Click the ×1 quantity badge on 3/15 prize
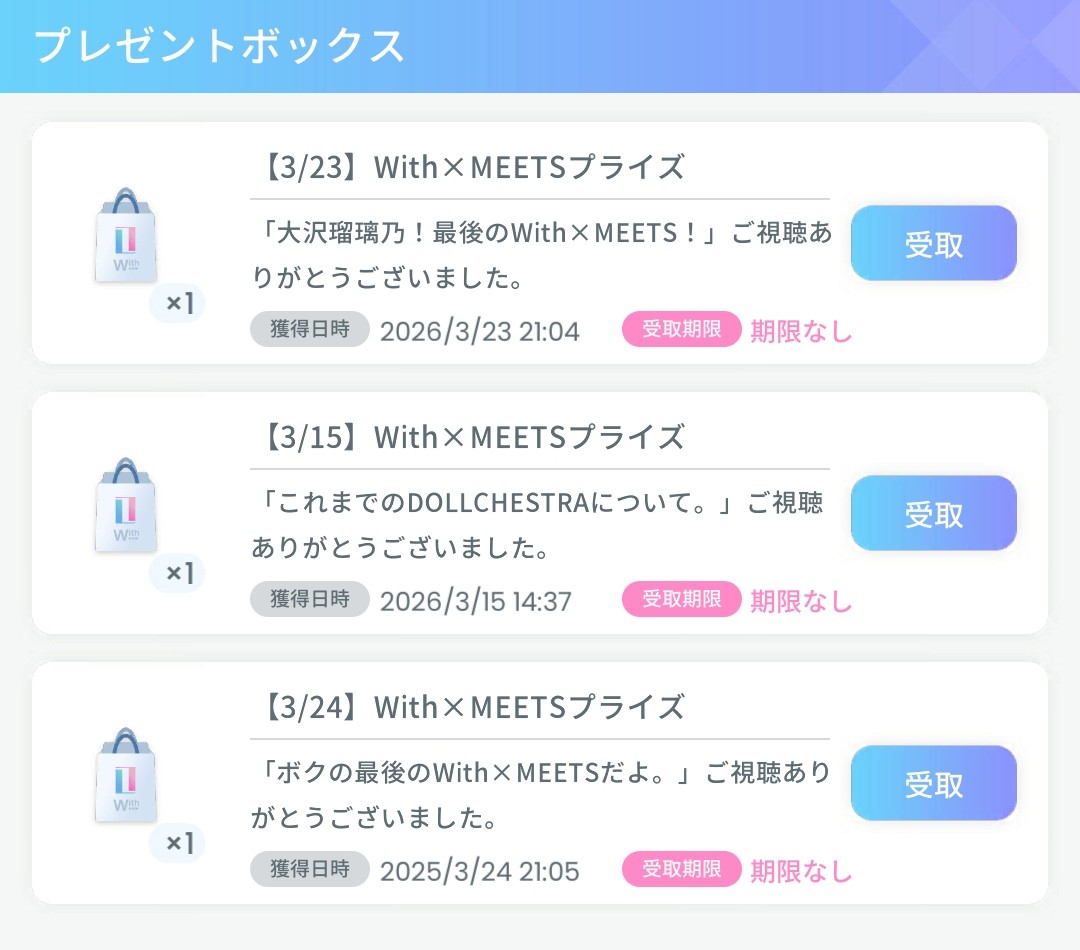1080x950 pixels. 178,573
